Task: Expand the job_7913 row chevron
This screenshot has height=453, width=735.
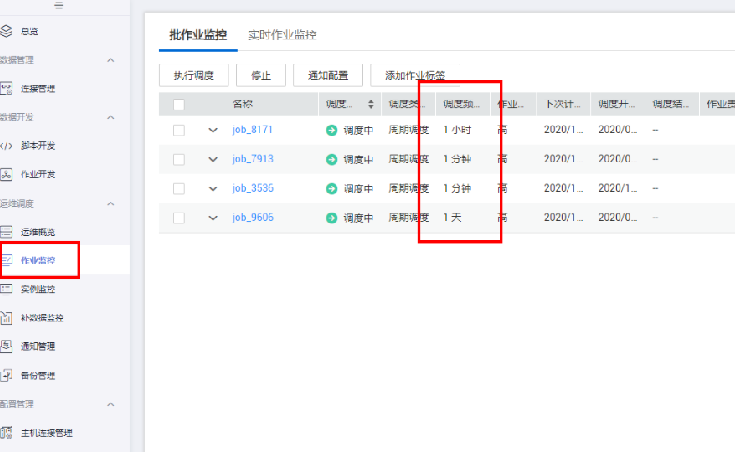Action: [x=212, y=159]
